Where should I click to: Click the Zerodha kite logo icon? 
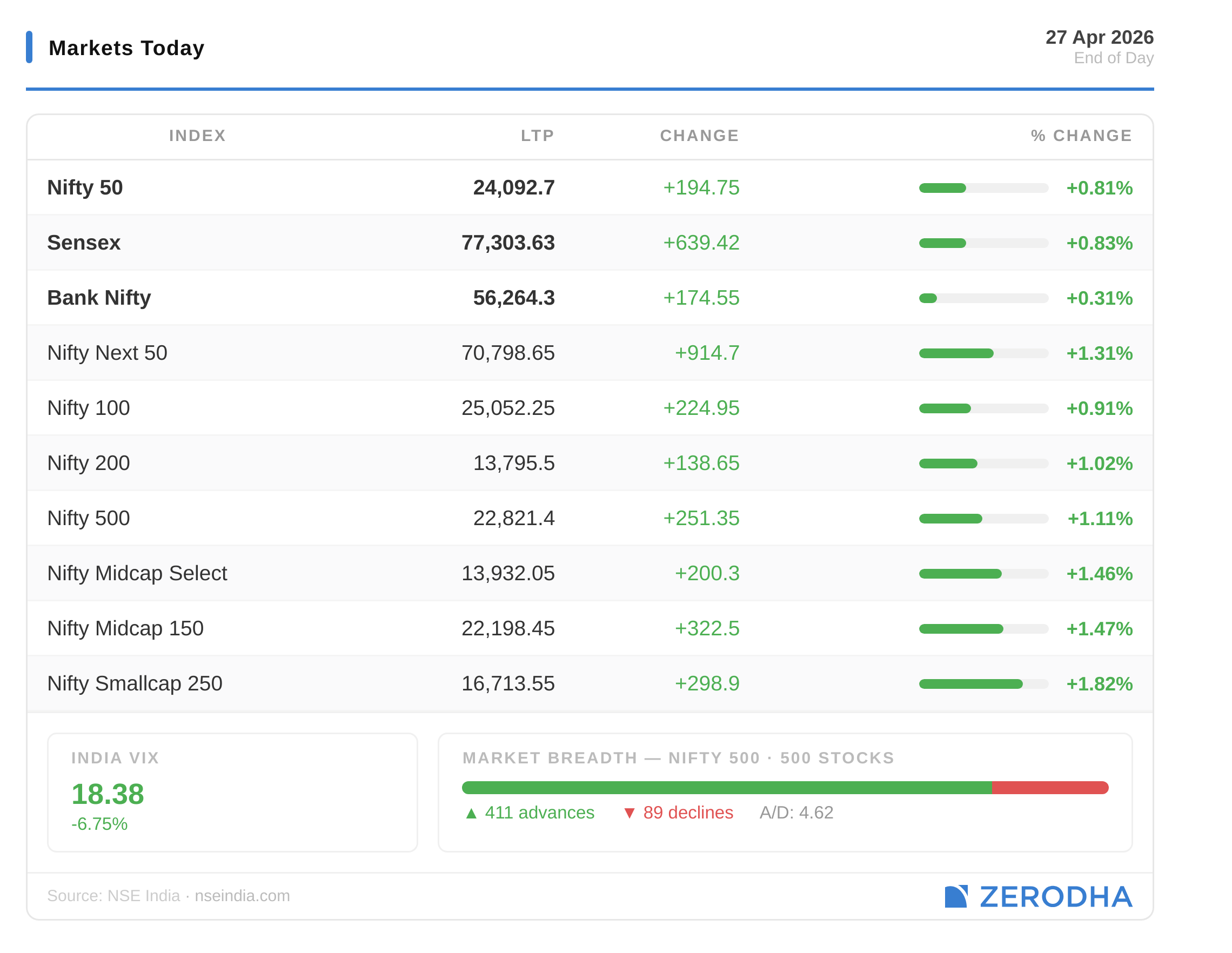(955, 896)
